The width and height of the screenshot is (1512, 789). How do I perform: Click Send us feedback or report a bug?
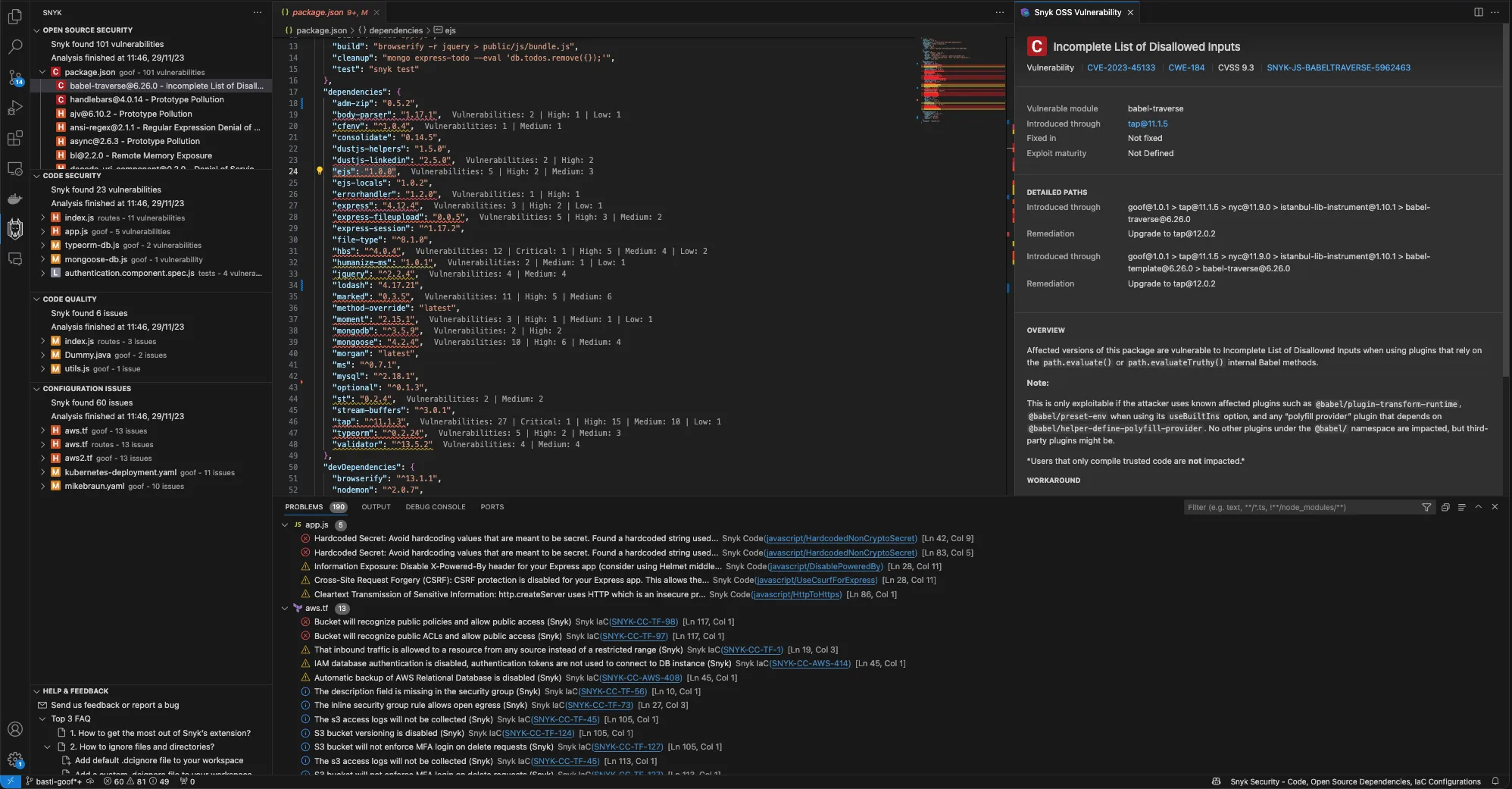(x=114, y=705)
